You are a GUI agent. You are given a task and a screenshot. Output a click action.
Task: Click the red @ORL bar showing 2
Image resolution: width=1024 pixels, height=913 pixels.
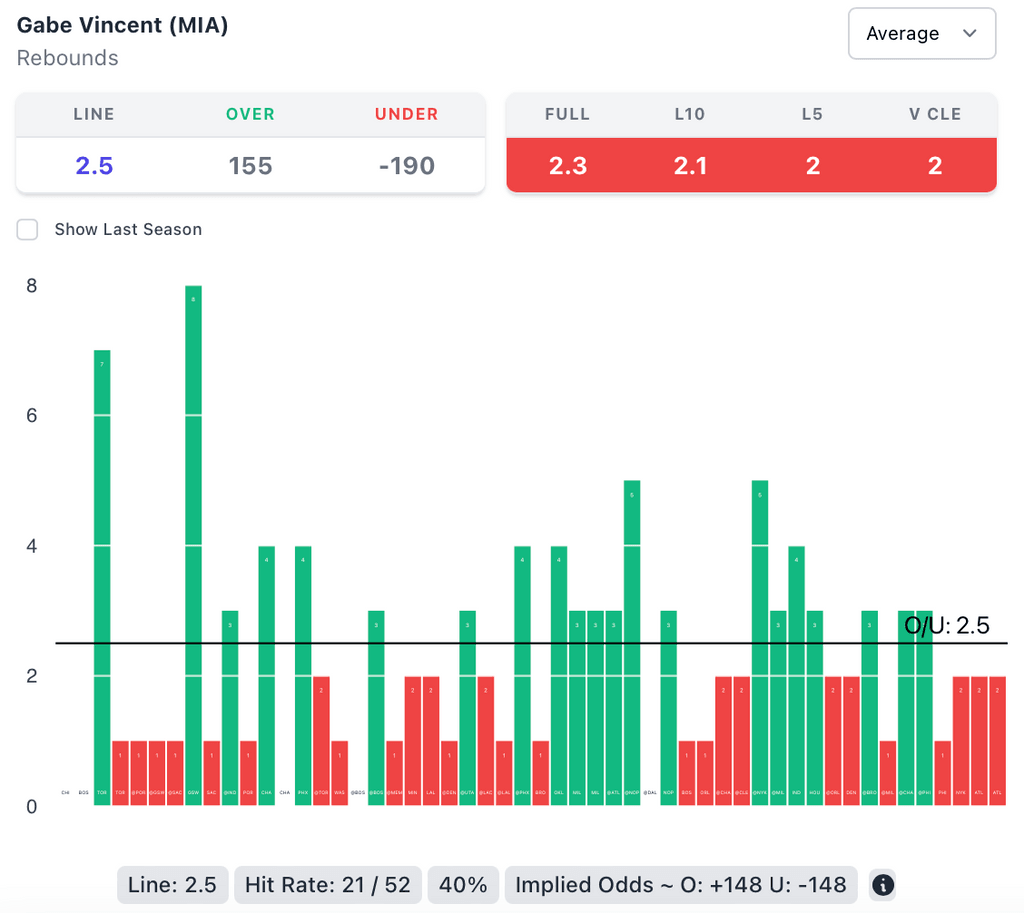[x=833, y=741]
